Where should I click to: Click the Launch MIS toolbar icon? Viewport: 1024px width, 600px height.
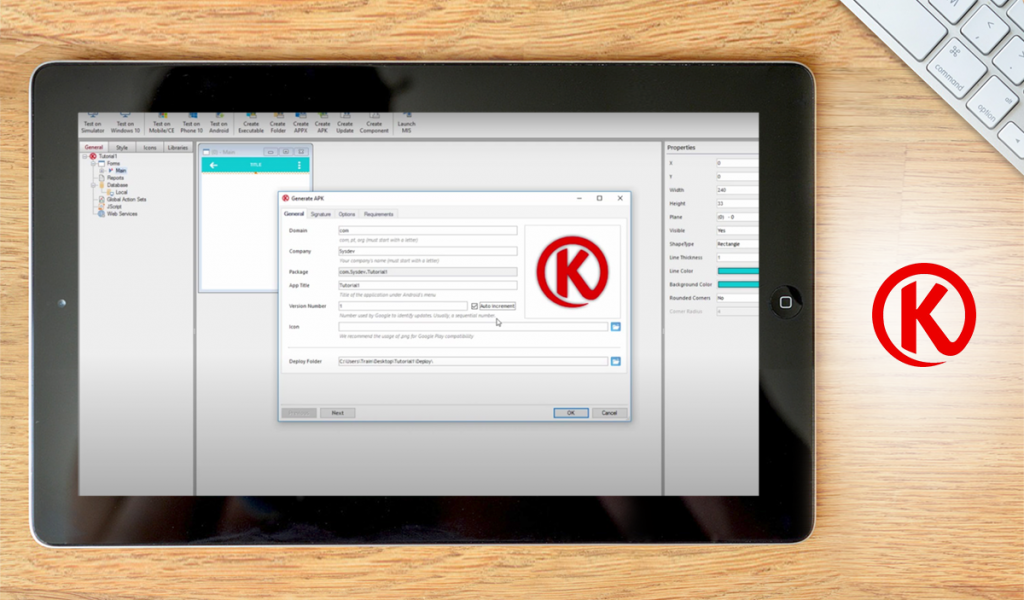[x=406, y=123]
